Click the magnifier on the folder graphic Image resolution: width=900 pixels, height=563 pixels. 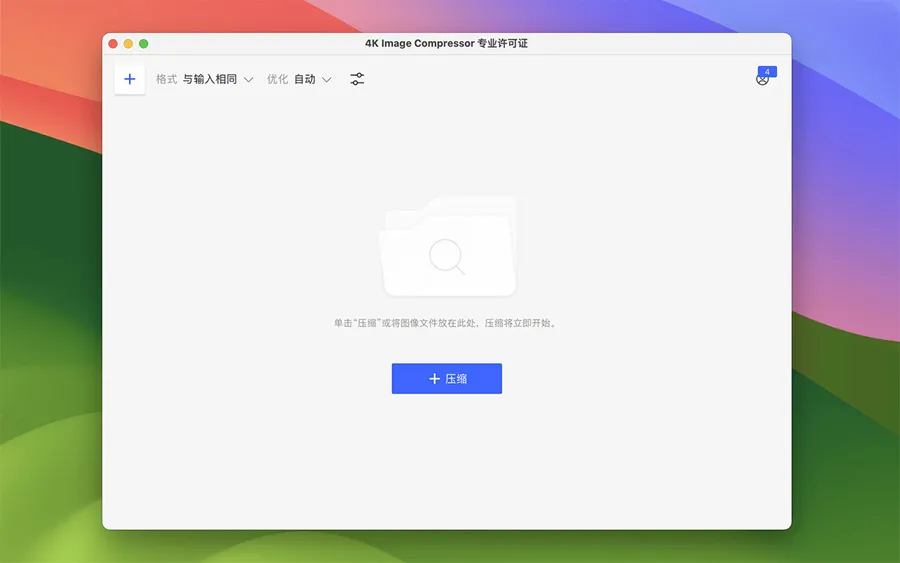[x=446, y=257]
